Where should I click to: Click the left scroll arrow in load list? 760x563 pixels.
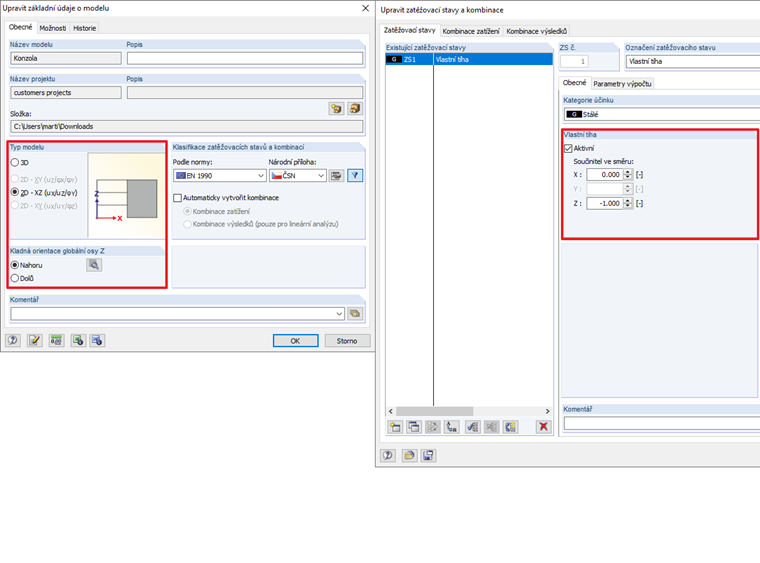point(391,411)
